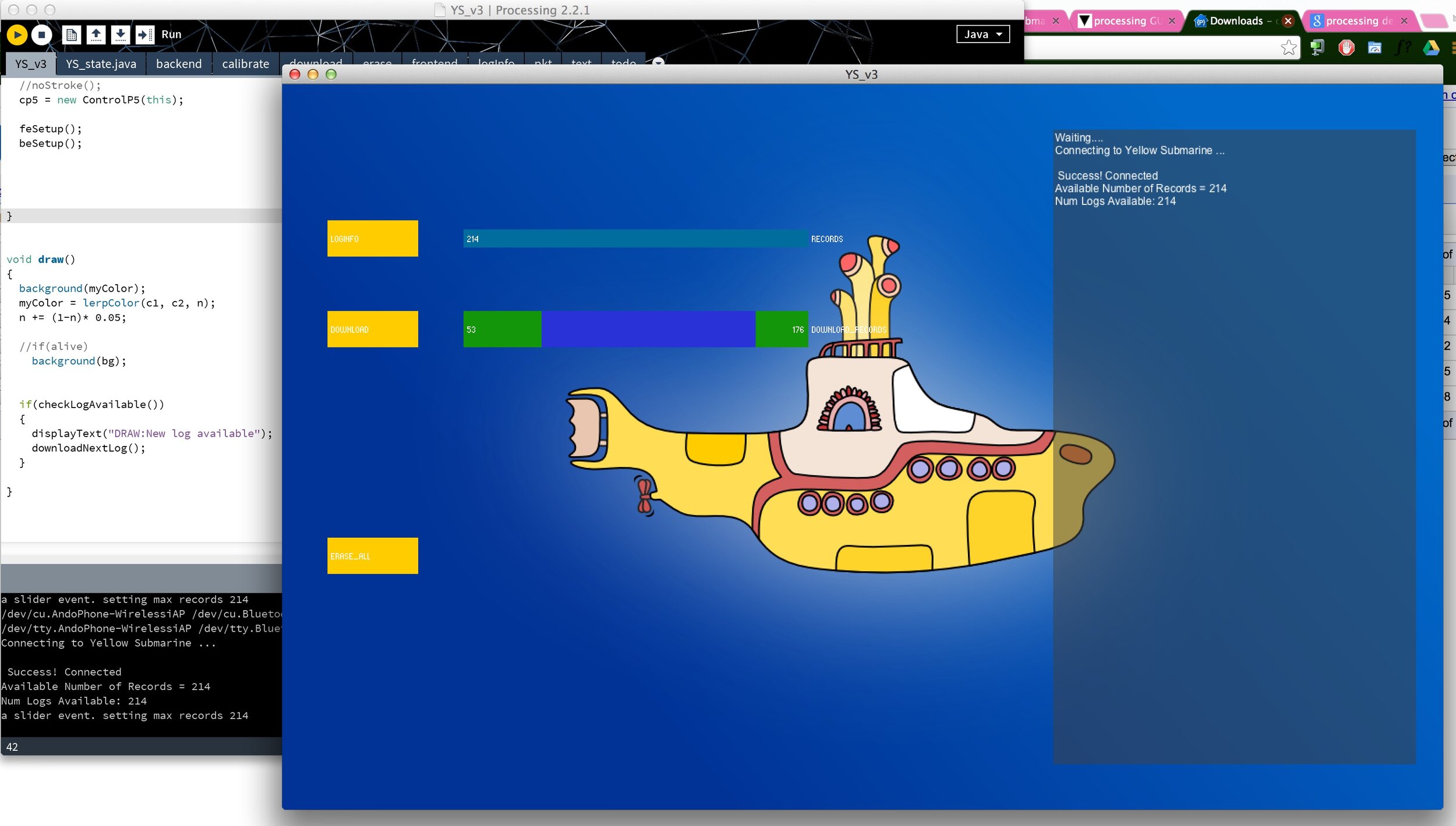Click the ERASE_ALL yellow button
Viewport: 1456px width, 826px height.
[x=373, y=556]
